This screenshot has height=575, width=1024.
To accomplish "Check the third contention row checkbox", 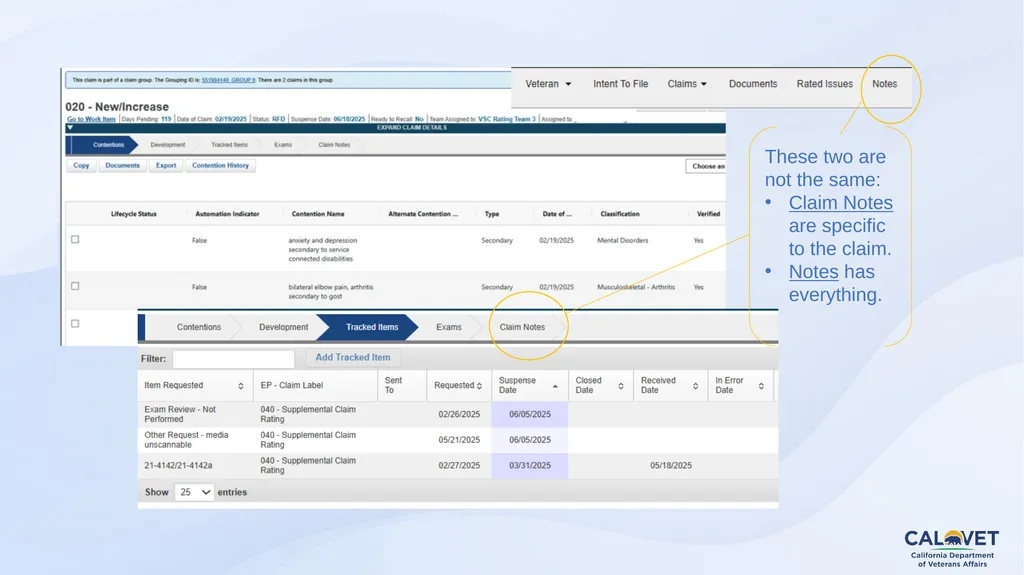I will pos(75,323).
